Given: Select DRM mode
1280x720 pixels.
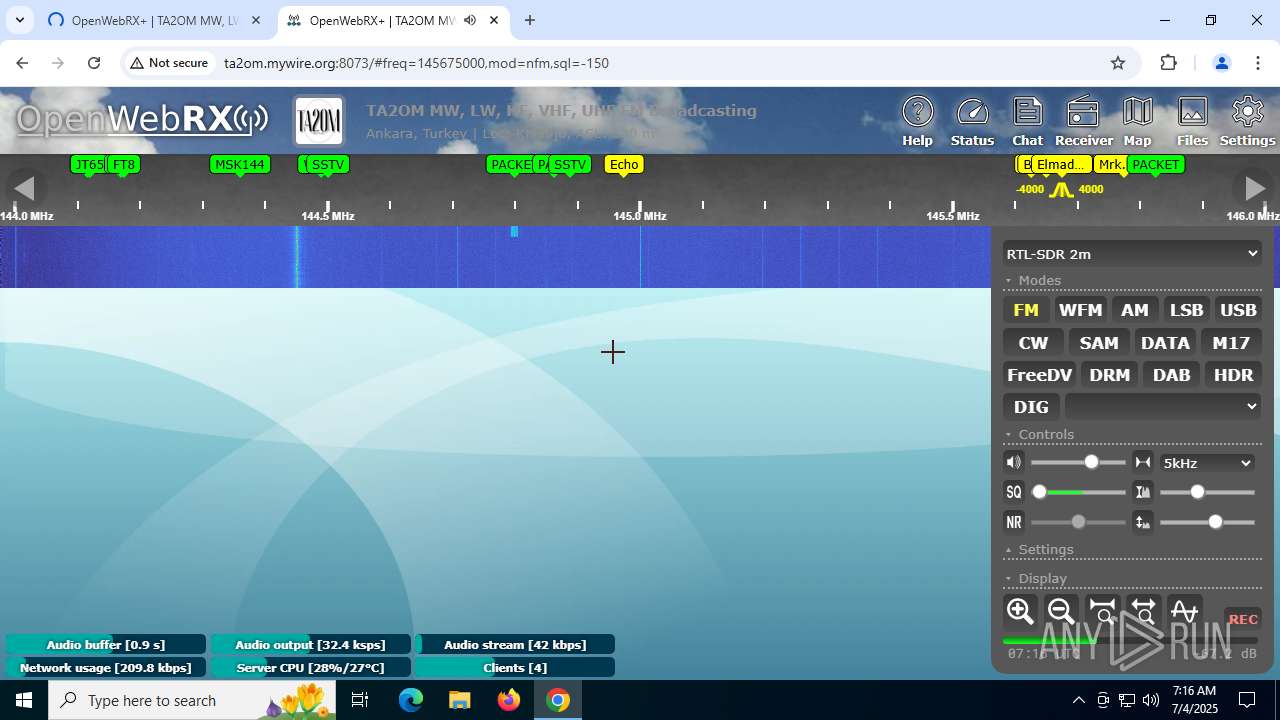Looking at the screenshot, I should pos(1109,374).
